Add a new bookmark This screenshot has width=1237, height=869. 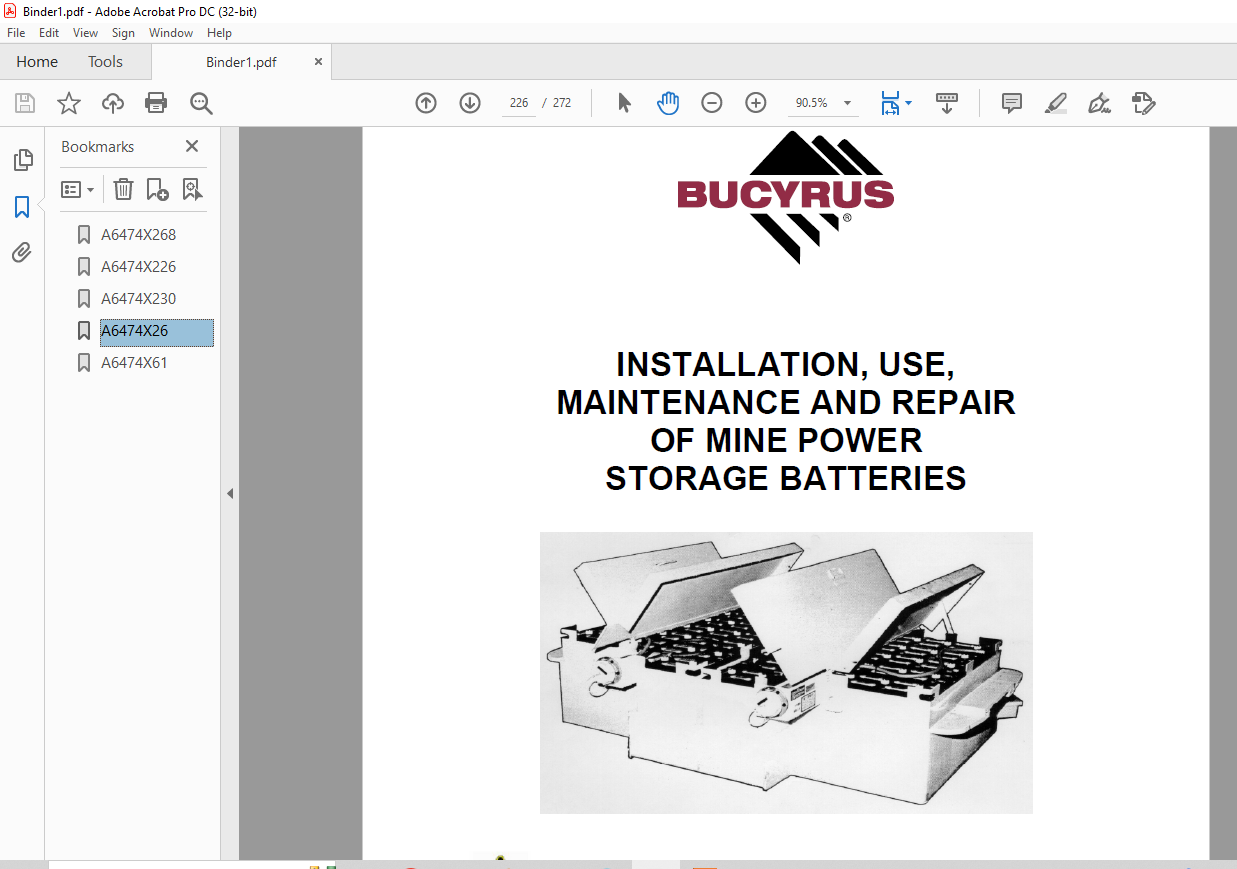click(x=157, y=189)
